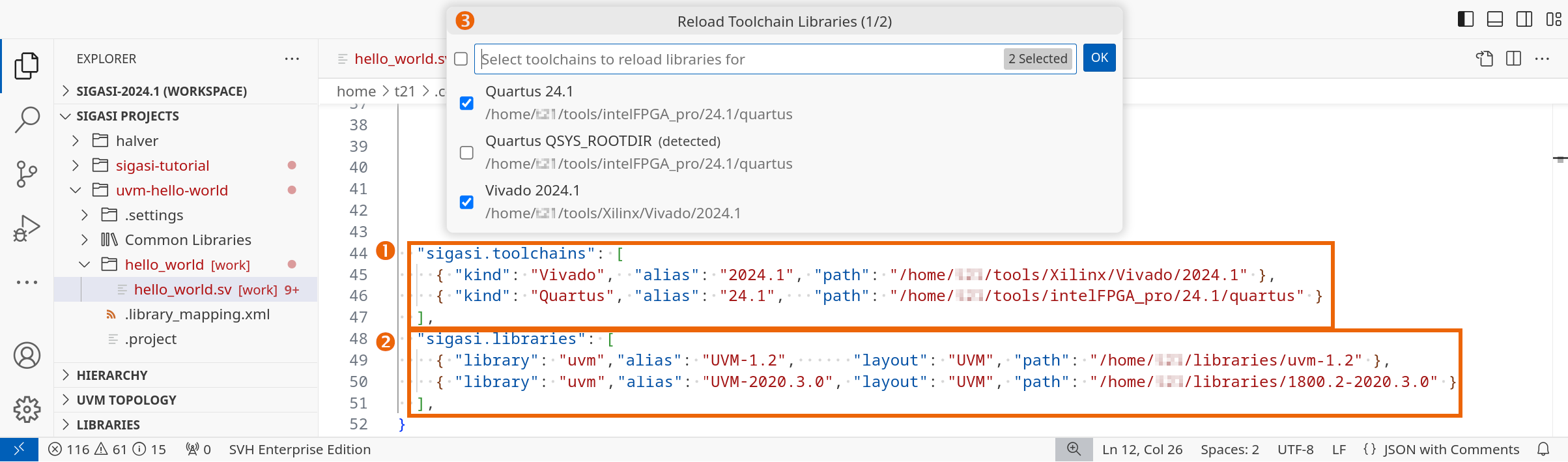Image resolution: width=1568 pixels, height=462 pixels.
Task: Collapse the hello_world [work] folder
Action: coord(85,265)
